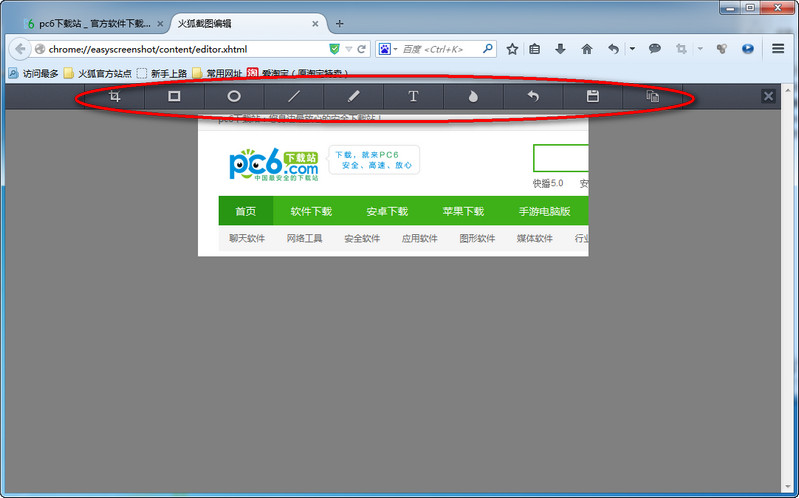Copy screenshot to clipboard icon

click(x=652, y=97)
